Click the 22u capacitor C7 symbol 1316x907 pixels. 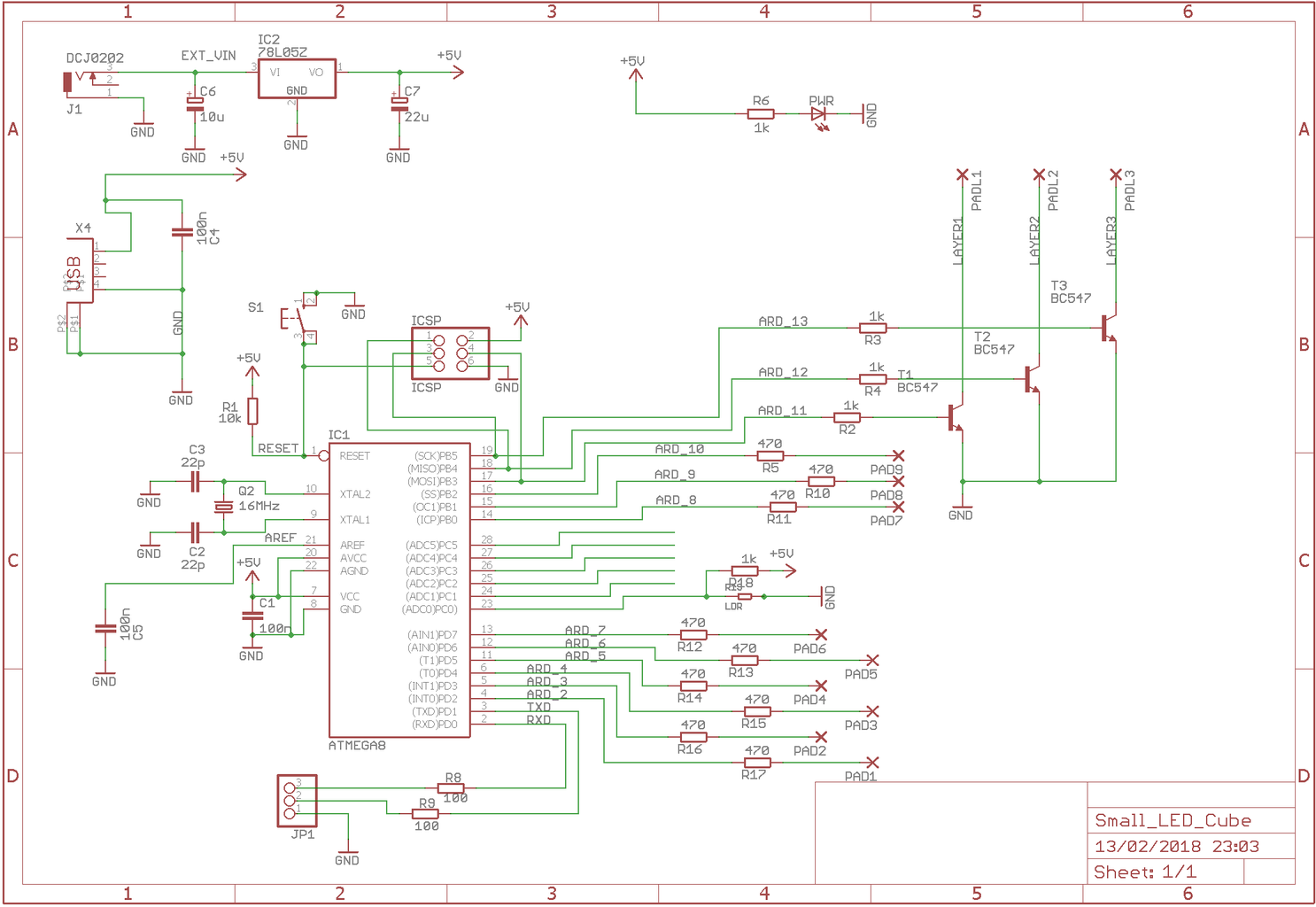[x=399, y=104]
